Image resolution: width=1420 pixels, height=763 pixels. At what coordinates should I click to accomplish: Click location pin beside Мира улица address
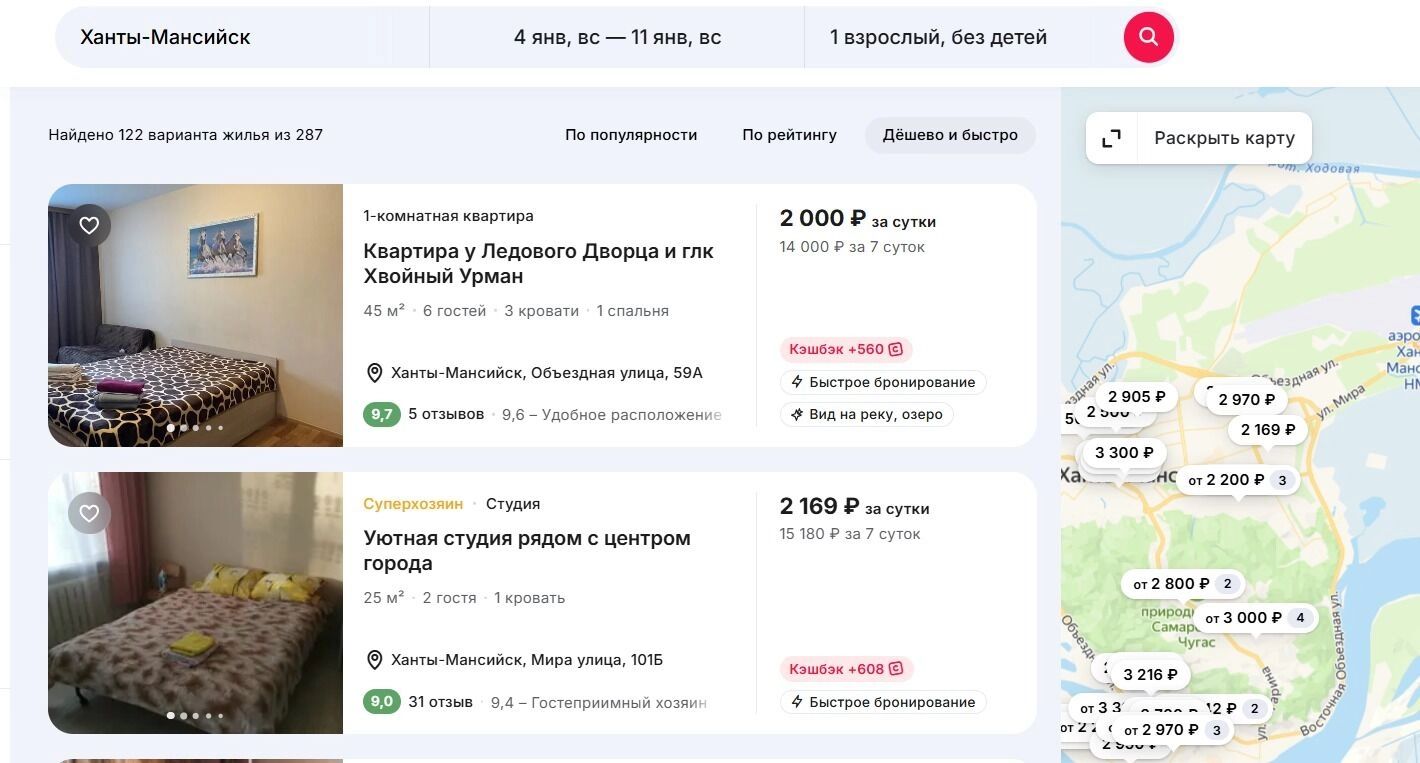pyautogui.click(x=375, y=660)
